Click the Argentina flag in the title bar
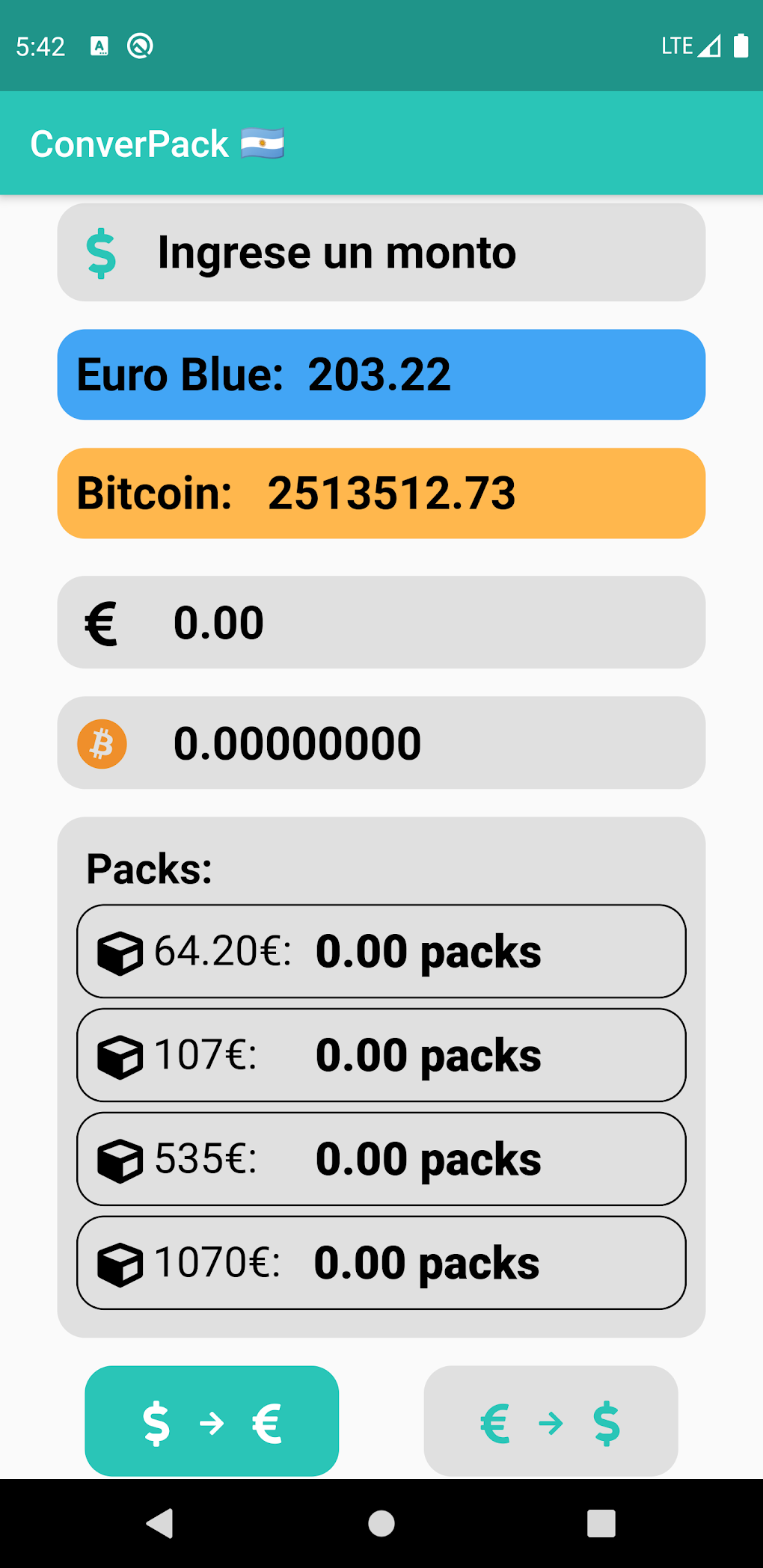The height and width of the screenshot is (1568, 763). click(x=263, y=143)
